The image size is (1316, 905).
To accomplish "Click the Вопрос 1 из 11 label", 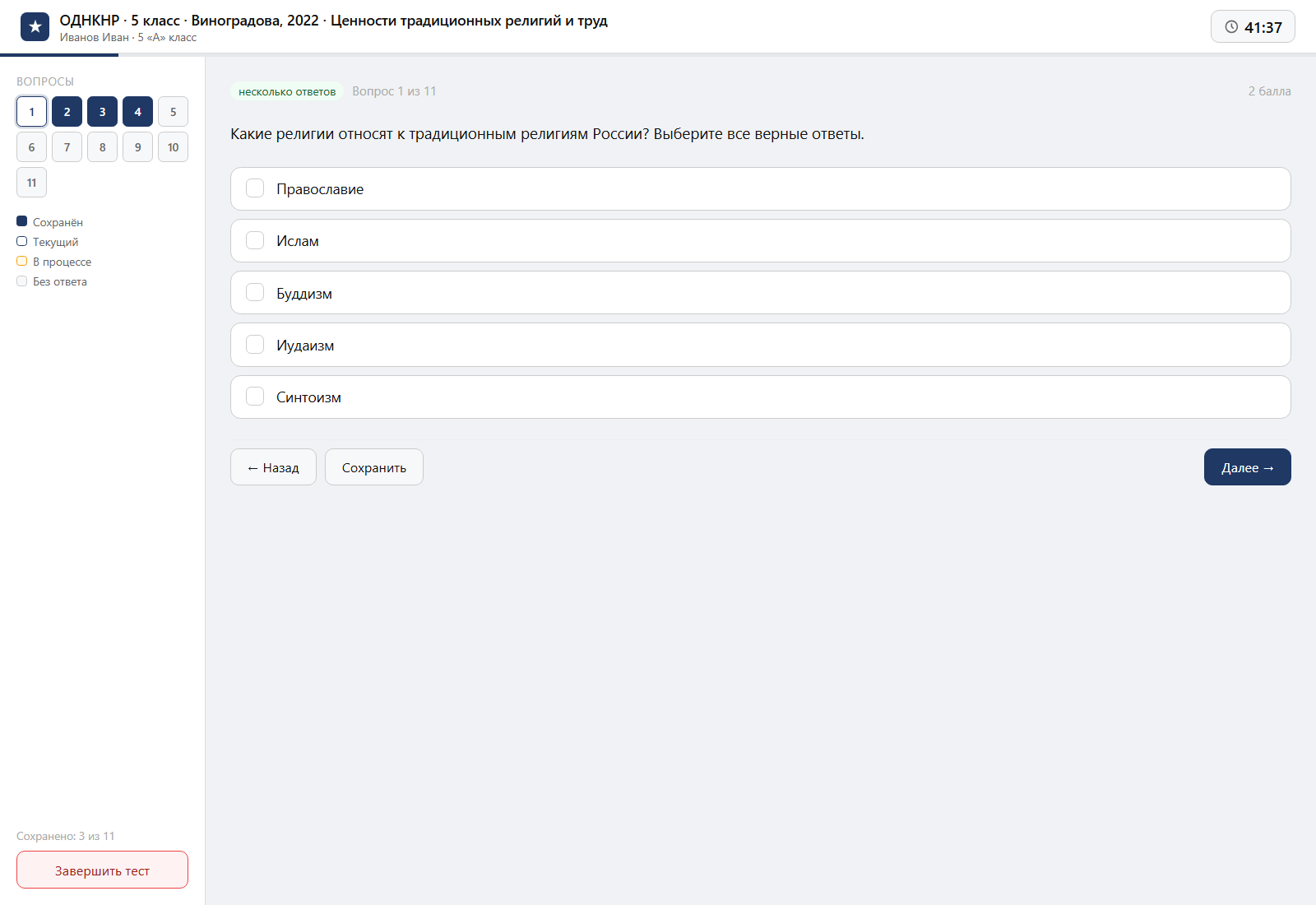I will point(394,91).
